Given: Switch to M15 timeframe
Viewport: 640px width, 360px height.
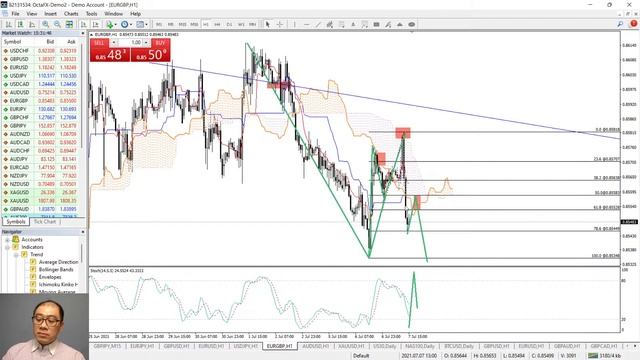Looking at the screenshot, I should point(182,24).
